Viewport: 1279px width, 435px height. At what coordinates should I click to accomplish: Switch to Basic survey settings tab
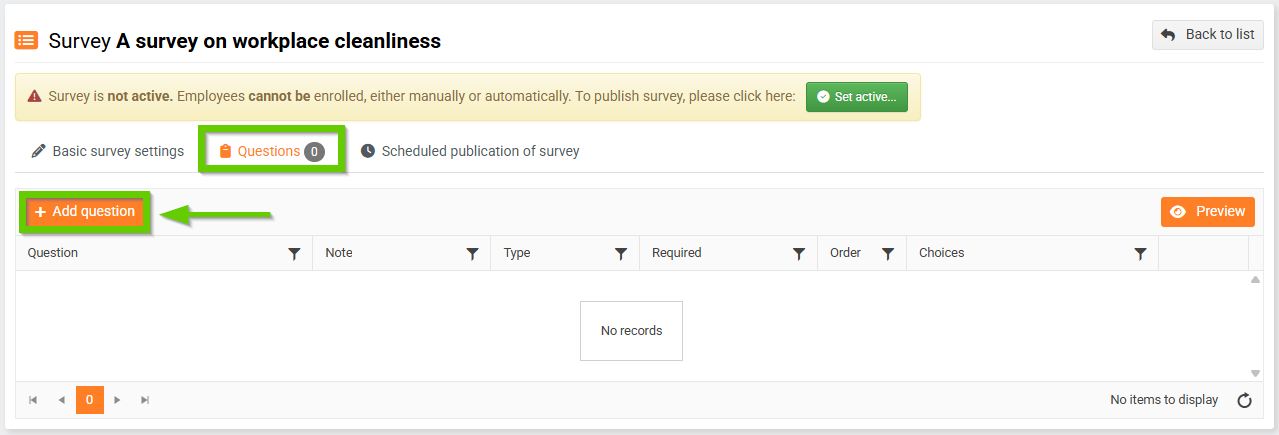pos(108,151)
